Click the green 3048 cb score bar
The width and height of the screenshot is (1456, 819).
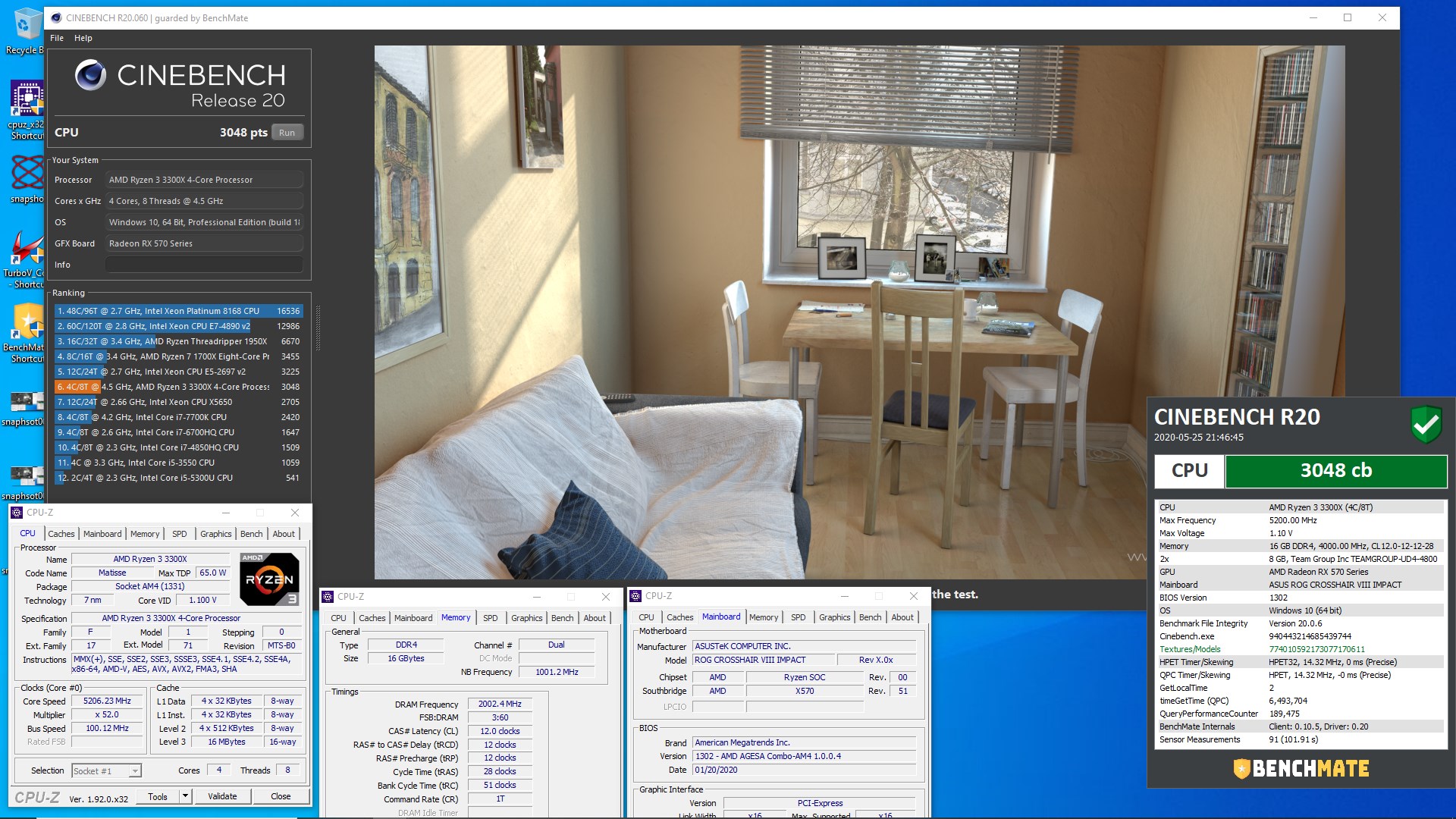[x=1335, y=471]
